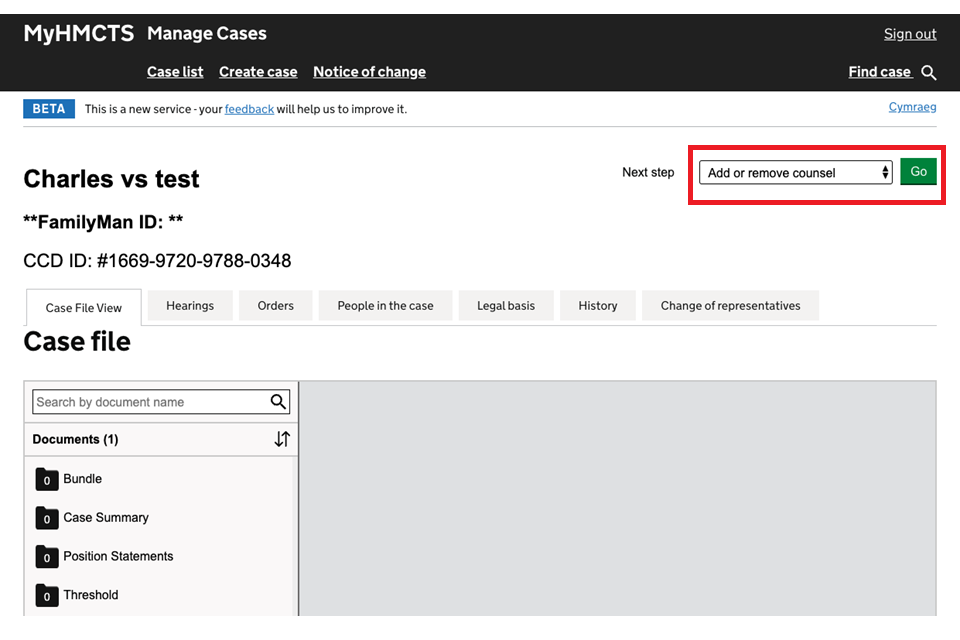The height and width of the screenshot is (640, 960).
Task: Open the Case Summary folder icon
Action: coord(46,518)
